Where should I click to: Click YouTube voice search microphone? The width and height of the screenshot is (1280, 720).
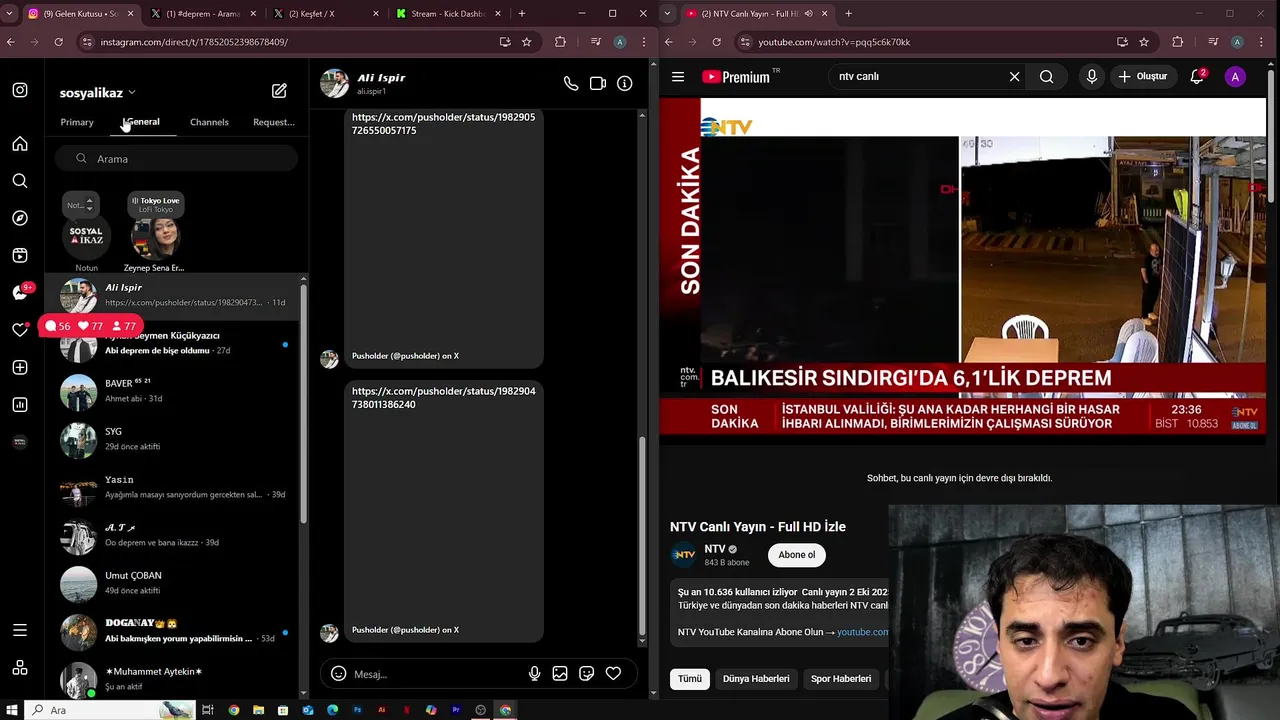[1092, 77]
